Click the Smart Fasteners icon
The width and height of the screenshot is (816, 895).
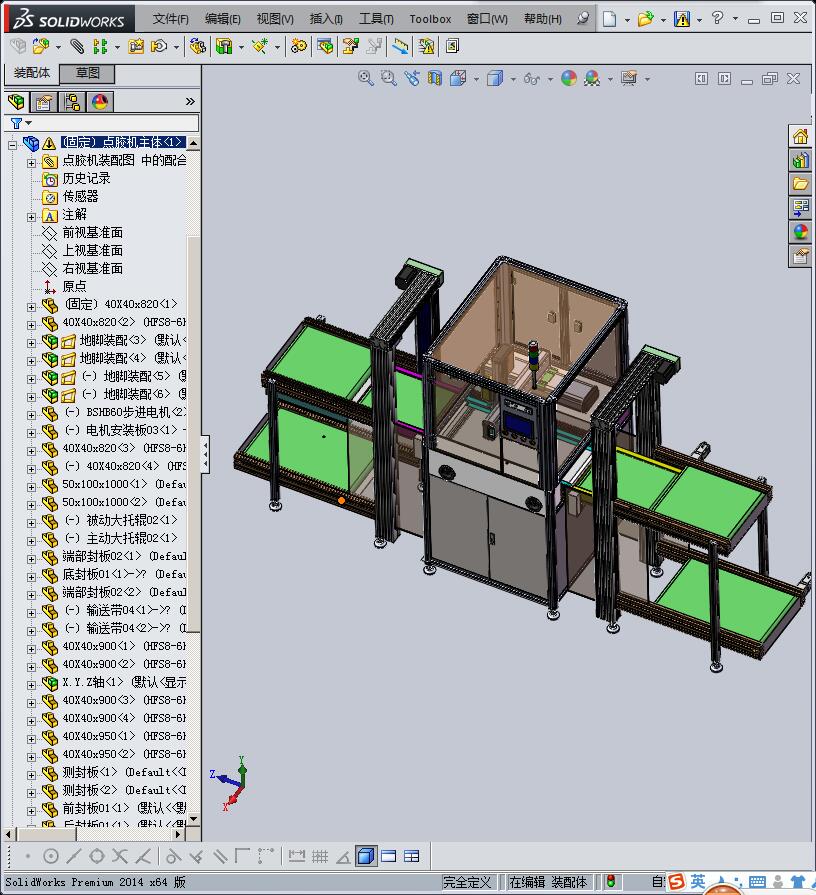click(136, 46)
